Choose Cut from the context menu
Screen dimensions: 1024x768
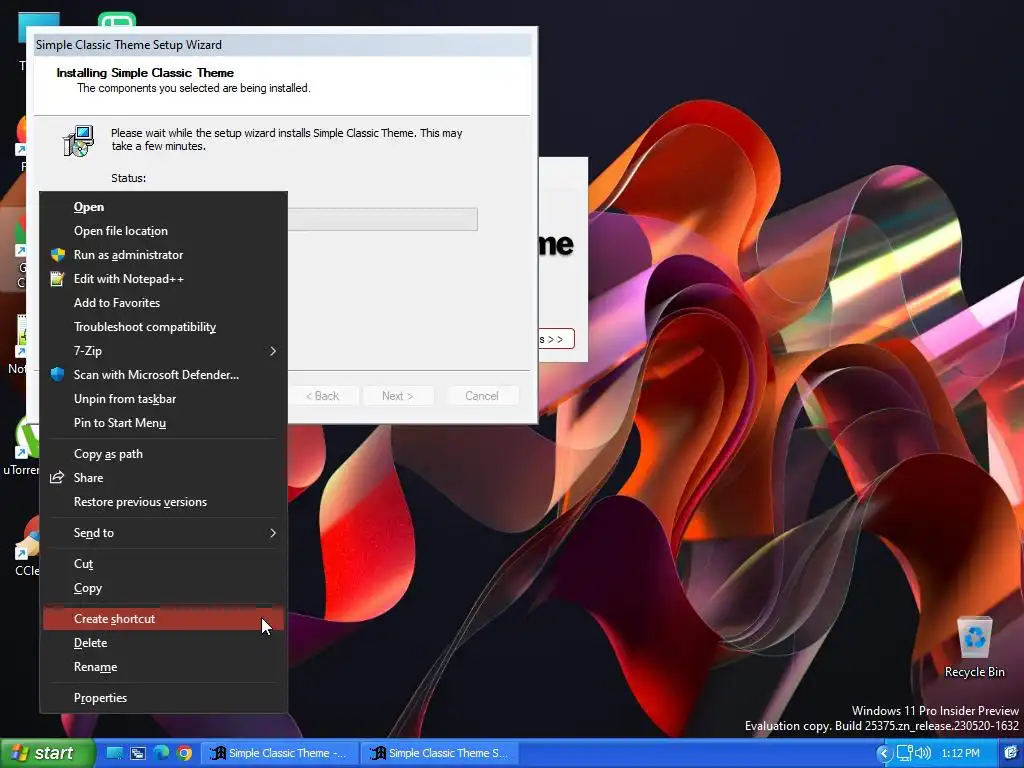(163, 564)
